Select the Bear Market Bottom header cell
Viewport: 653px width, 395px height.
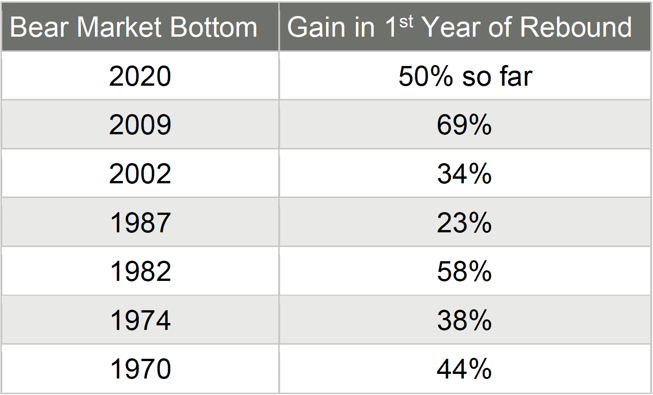pos(140,27)
